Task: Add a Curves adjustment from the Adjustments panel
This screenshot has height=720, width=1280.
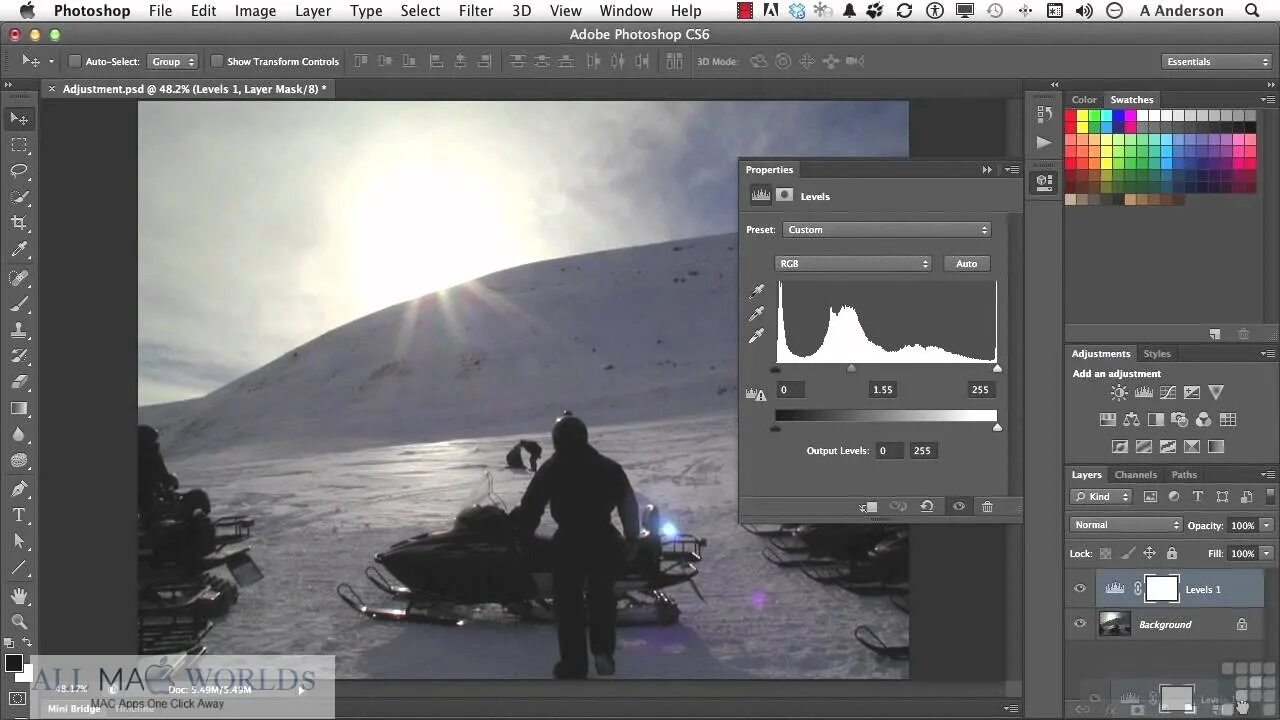Action: (1168, 392)
